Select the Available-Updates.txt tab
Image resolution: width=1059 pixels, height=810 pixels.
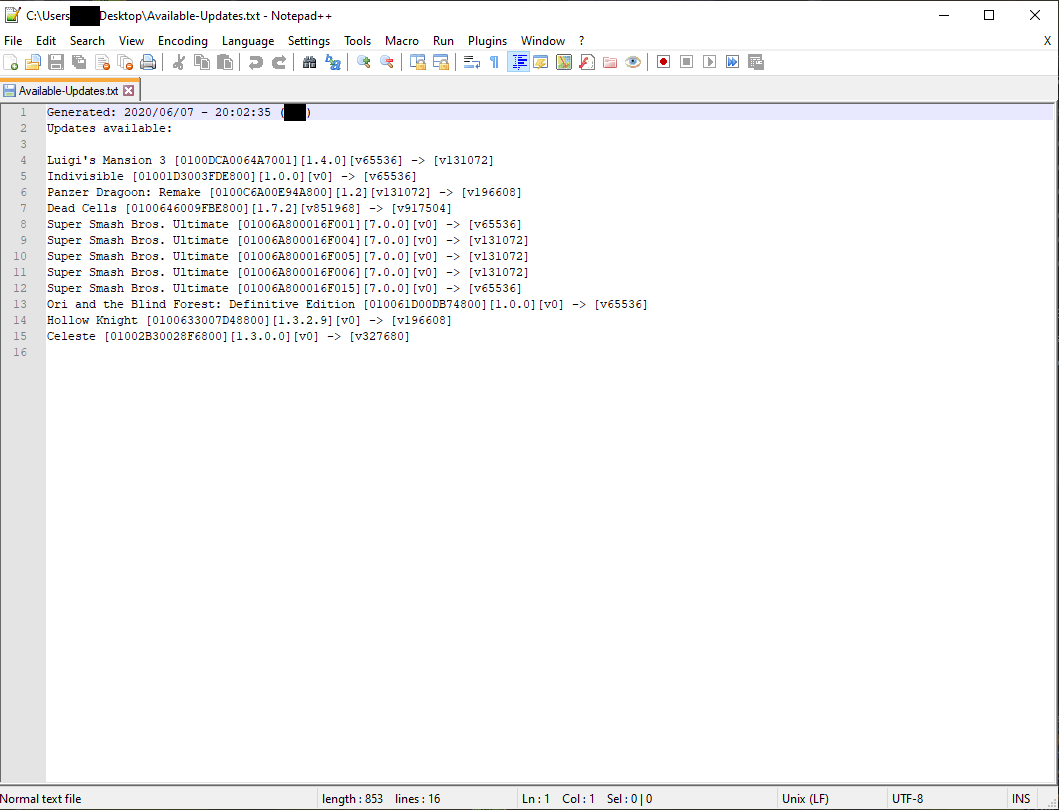coord(68,91)
